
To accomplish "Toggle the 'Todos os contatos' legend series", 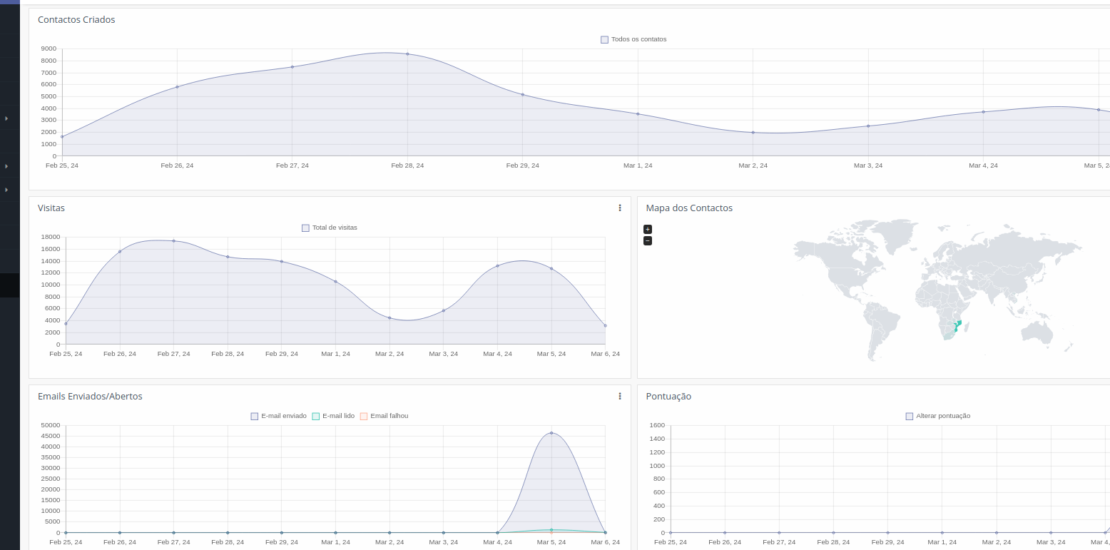I will (x=633, y=40).
